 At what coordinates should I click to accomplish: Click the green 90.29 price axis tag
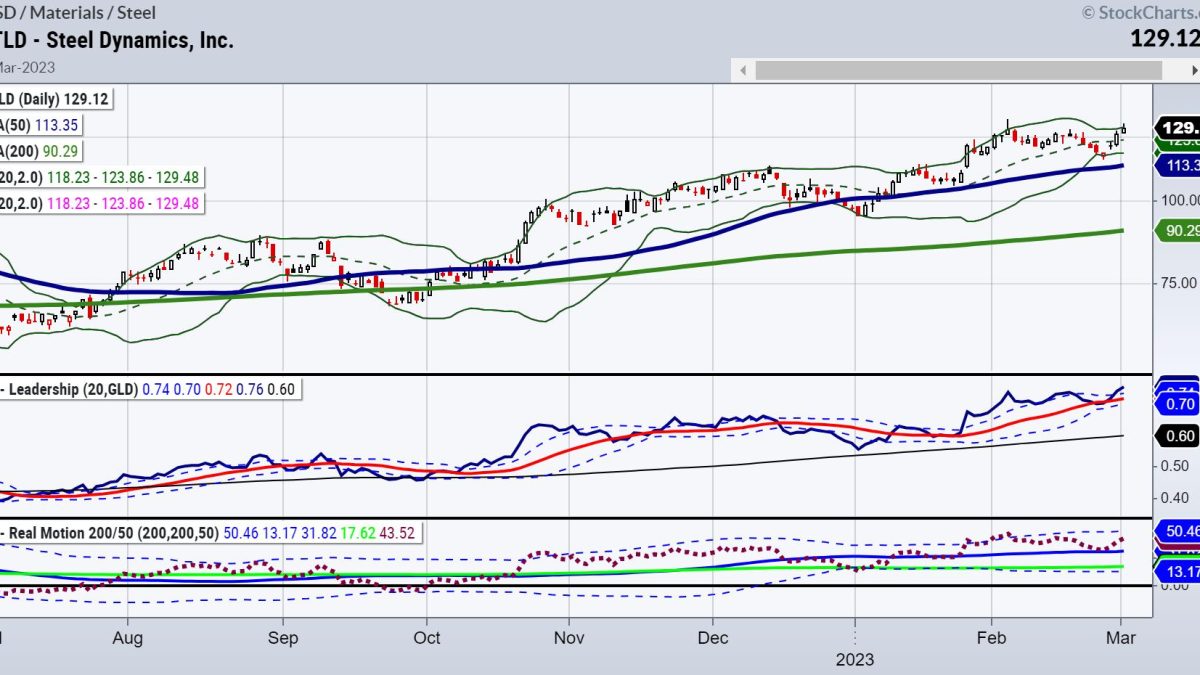coord(1178,231)
